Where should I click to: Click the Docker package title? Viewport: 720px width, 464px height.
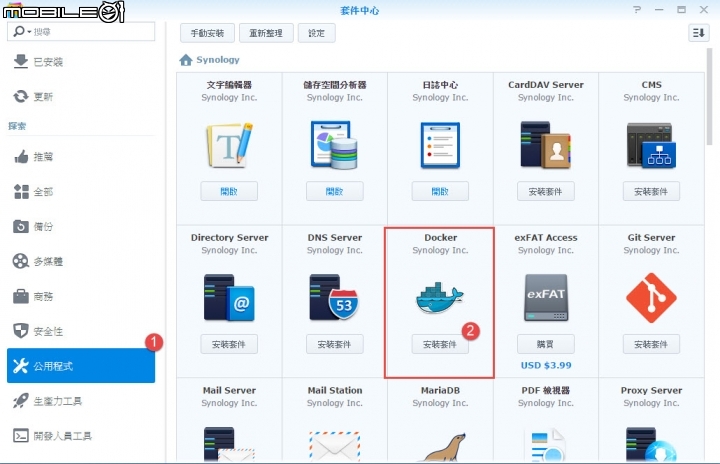pyautogui.click(x=440, y=238)
